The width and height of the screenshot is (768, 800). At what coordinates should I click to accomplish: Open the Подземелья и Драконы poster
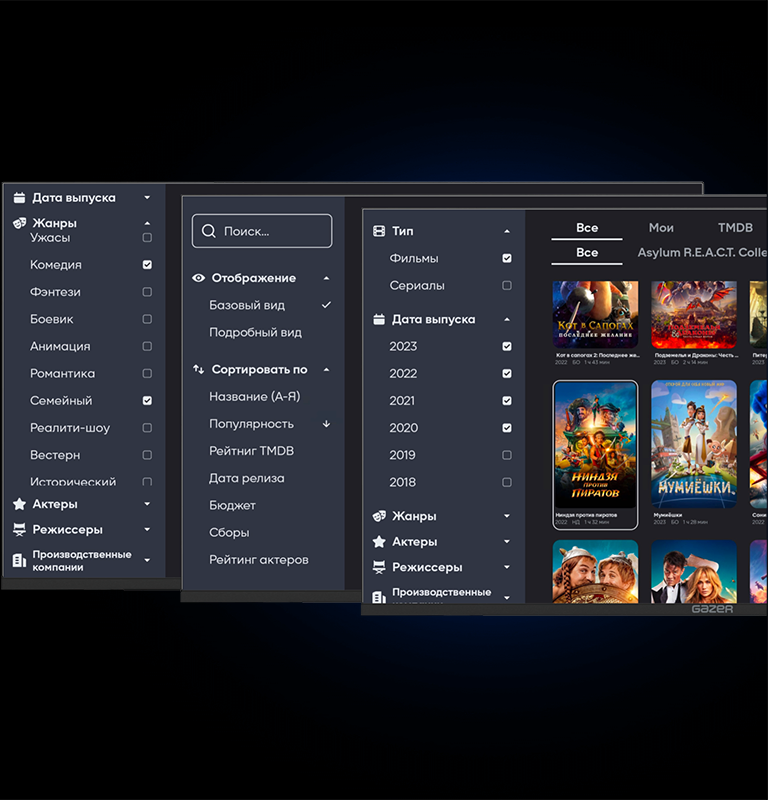(x=693, y=315)
